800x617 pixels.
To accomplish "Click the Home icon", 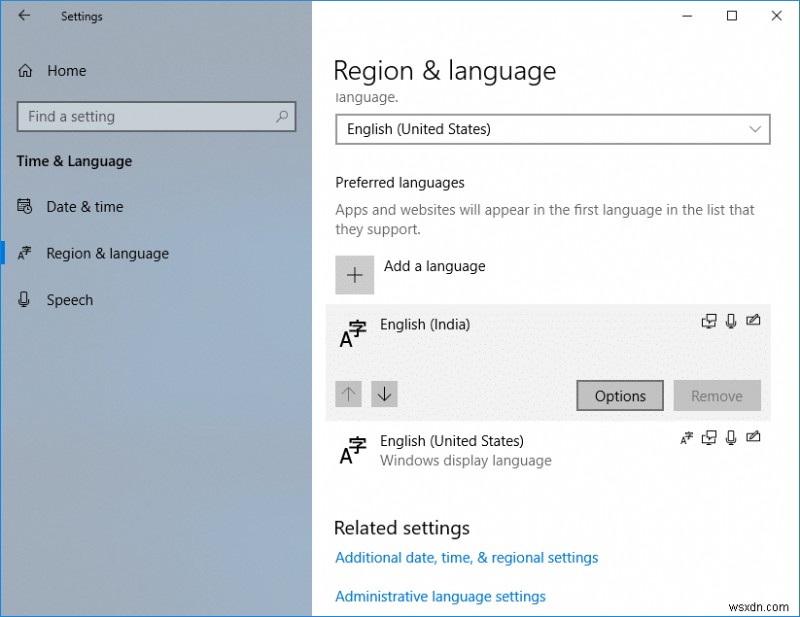I will (23, 70).
